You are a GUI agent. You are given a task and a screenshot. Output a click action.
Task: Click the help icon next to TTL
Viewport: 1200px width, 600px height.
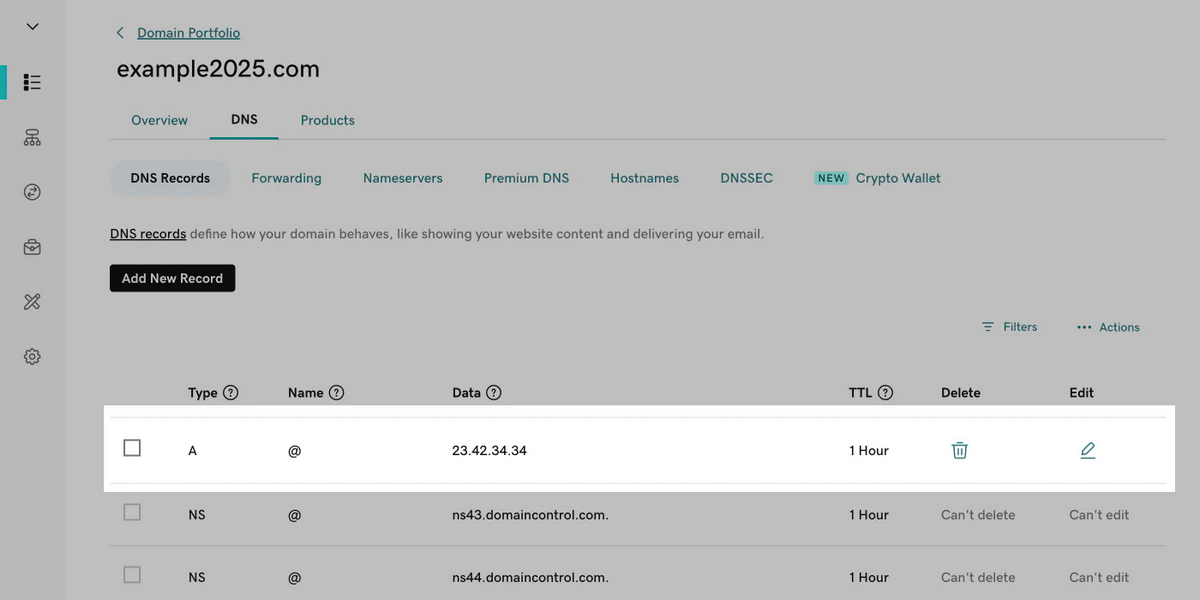[885, 393]
